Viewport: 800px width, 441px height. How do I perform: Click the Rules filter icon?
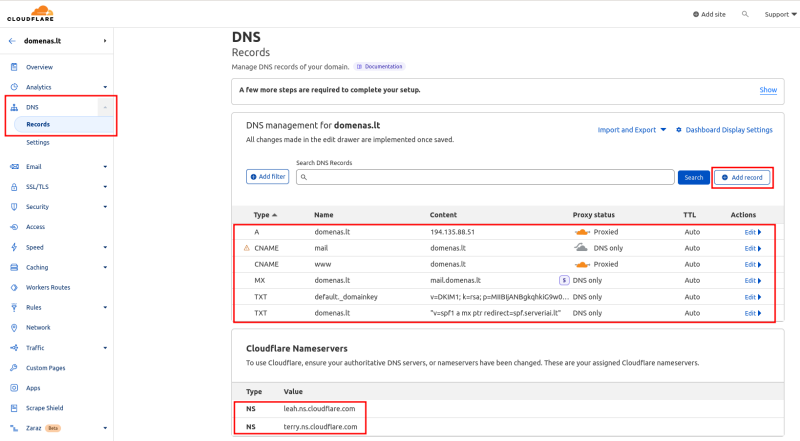tap(14, 307)
